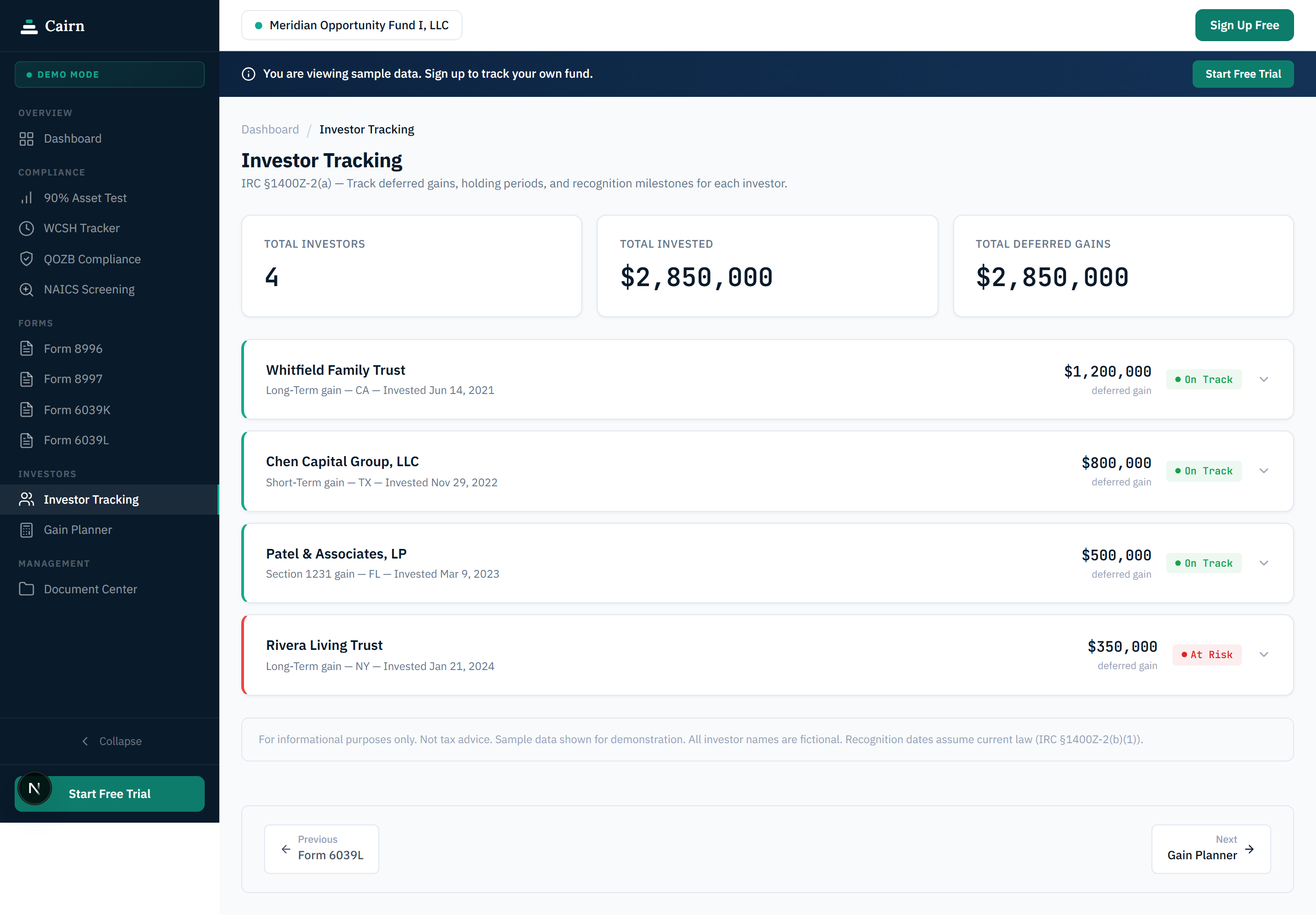Viewport: 1316px width, 915px height.
Task: Collapse the sidebar with Collapse button
Action: [x=110, y=741]
